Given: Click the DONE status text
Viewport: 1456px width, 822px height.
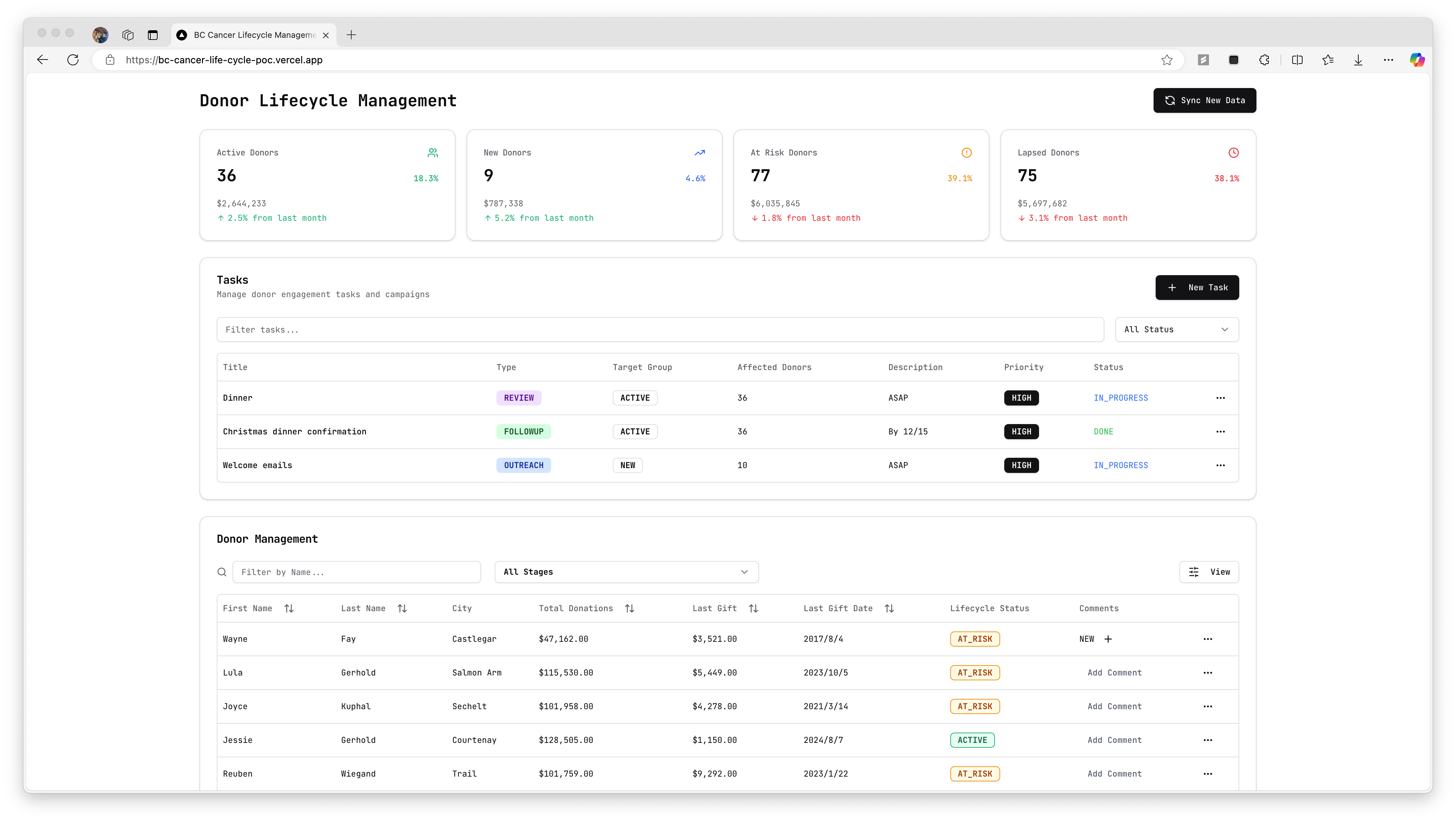Looking at the screenshot, I should [1103, 432].
